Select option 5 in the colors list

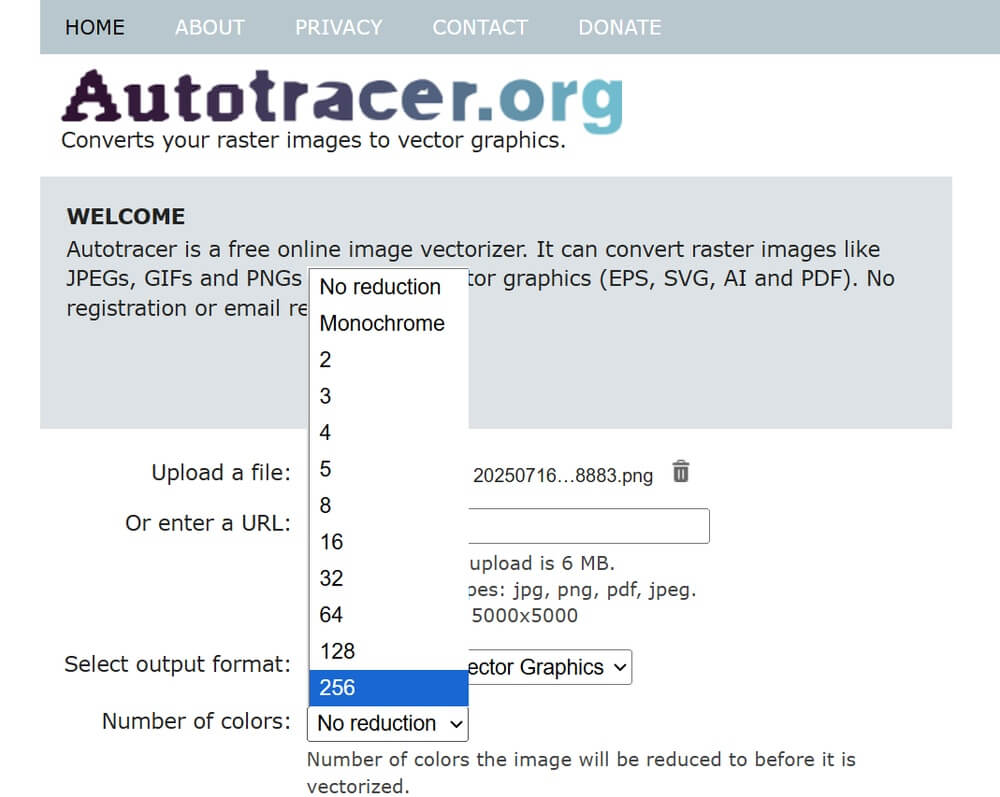pyautogui.click(x=388, y=469)
